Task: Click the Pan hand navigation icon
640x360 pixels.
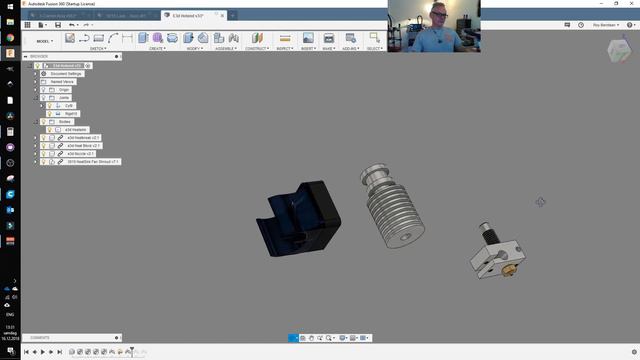Action: pos(311,338)
